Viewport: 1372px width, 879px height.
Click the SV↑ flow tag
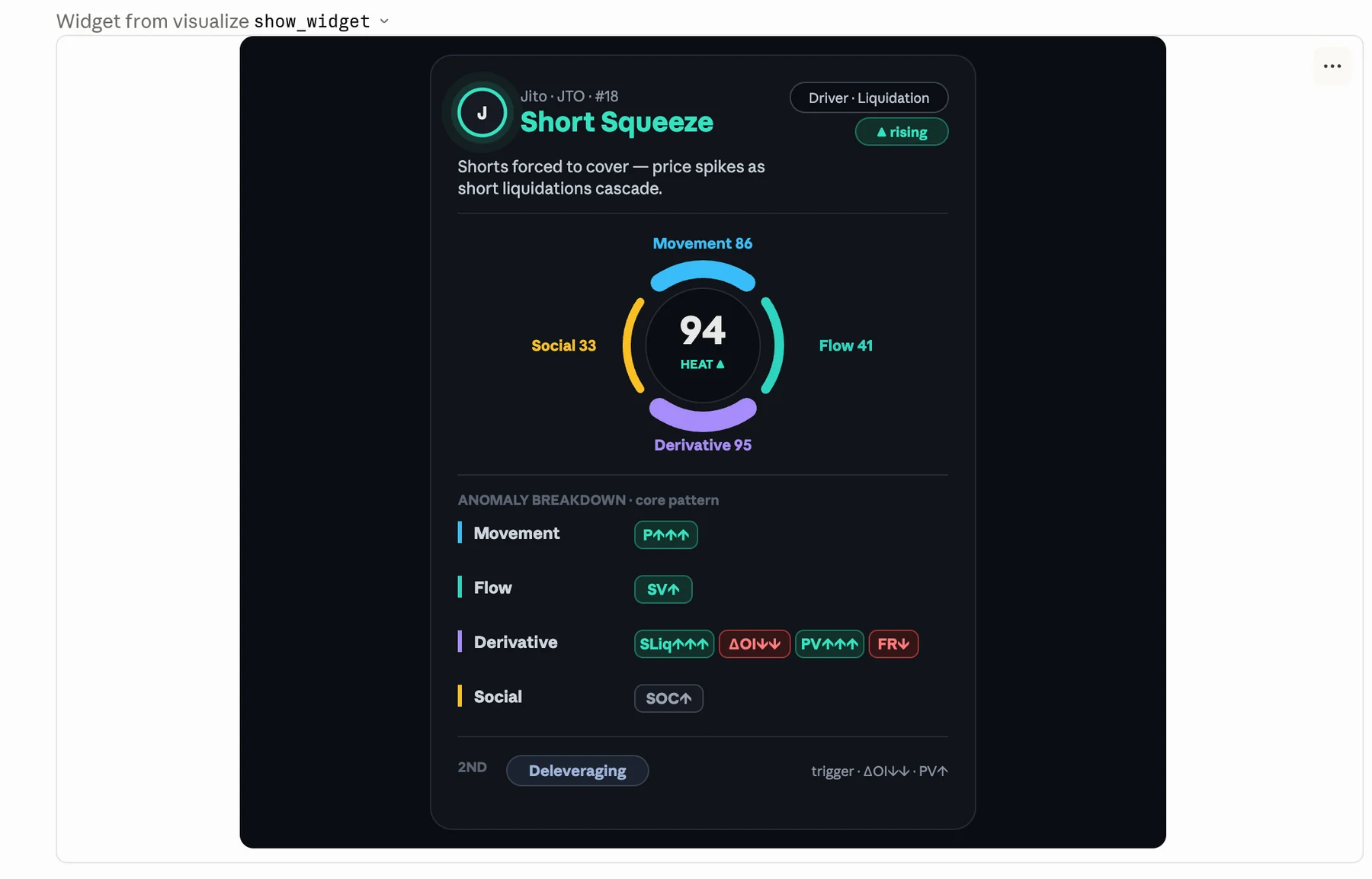pyautogui.click(x=663, y=589)
